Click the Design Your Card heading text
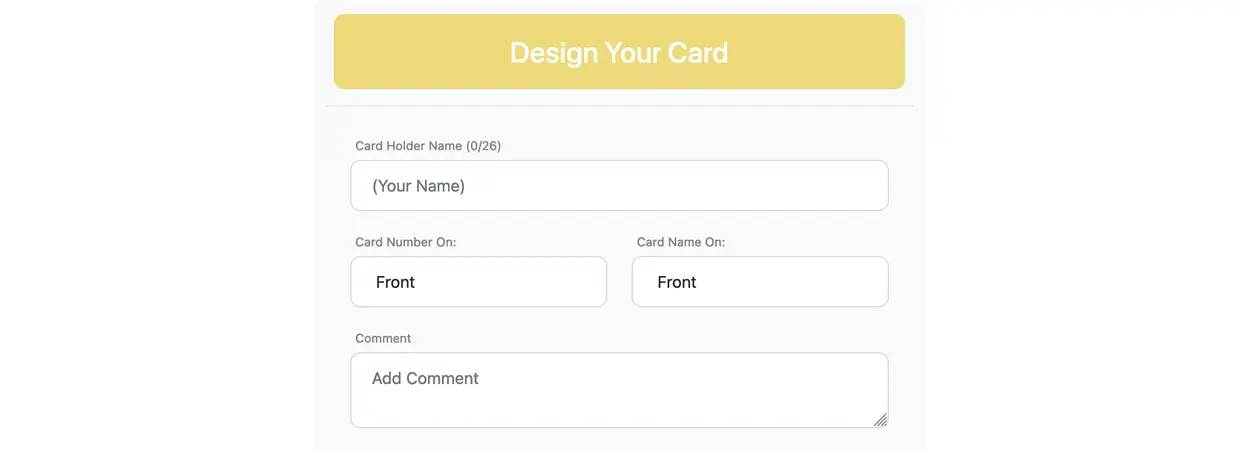Image resolution: width=1240 pixels, height=450 pixels. [x=619, y=52]
